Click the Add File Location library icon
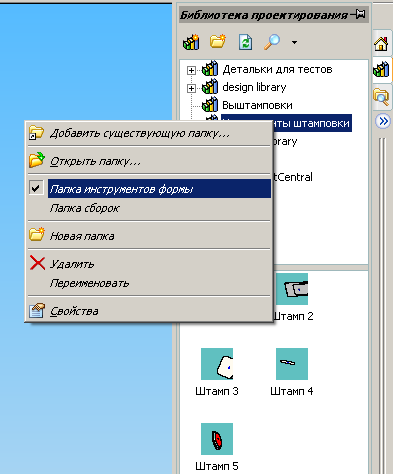 (191, 42)
